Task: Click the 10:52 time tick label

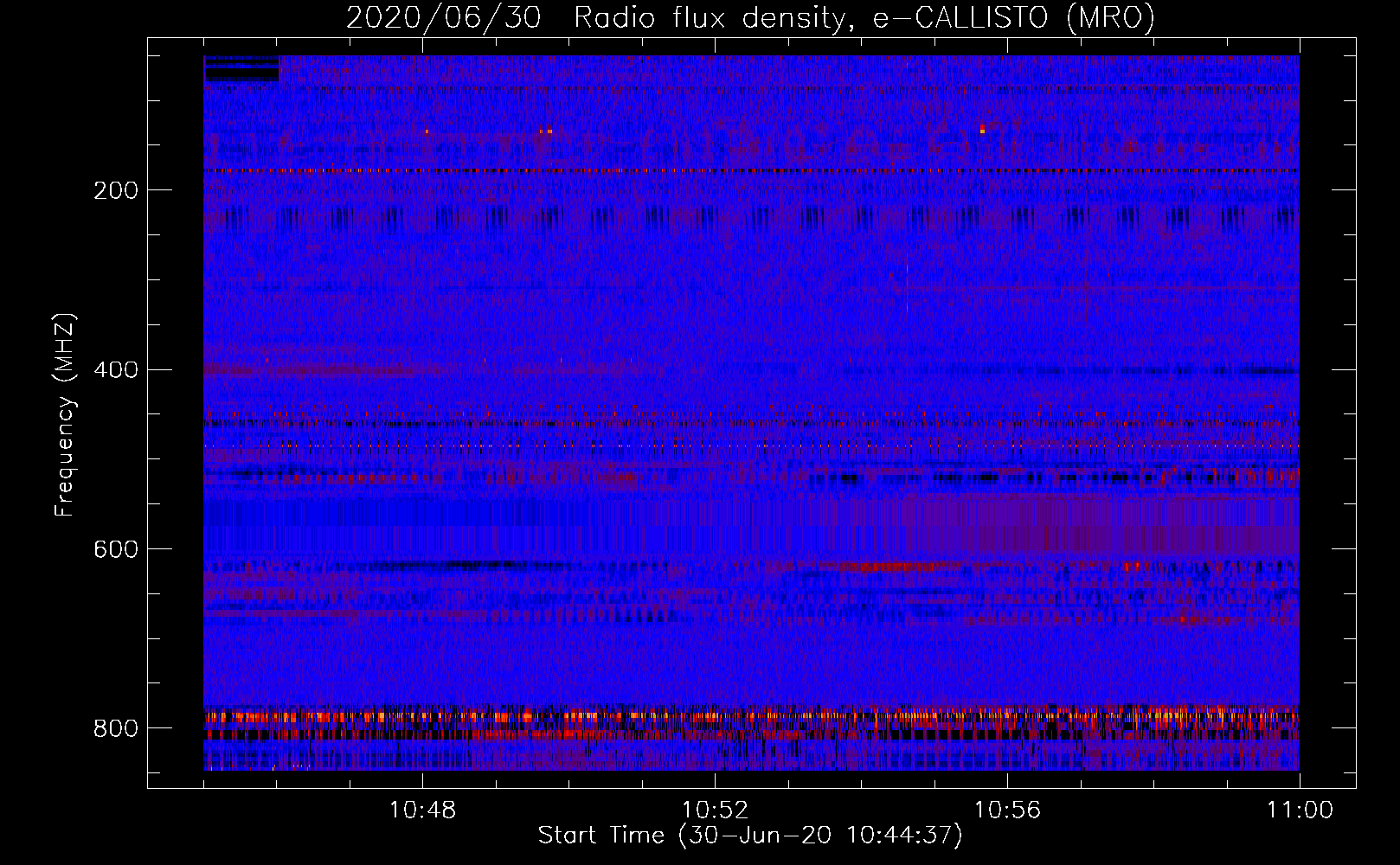Action: pyautogui.click(x=715, y=811)
